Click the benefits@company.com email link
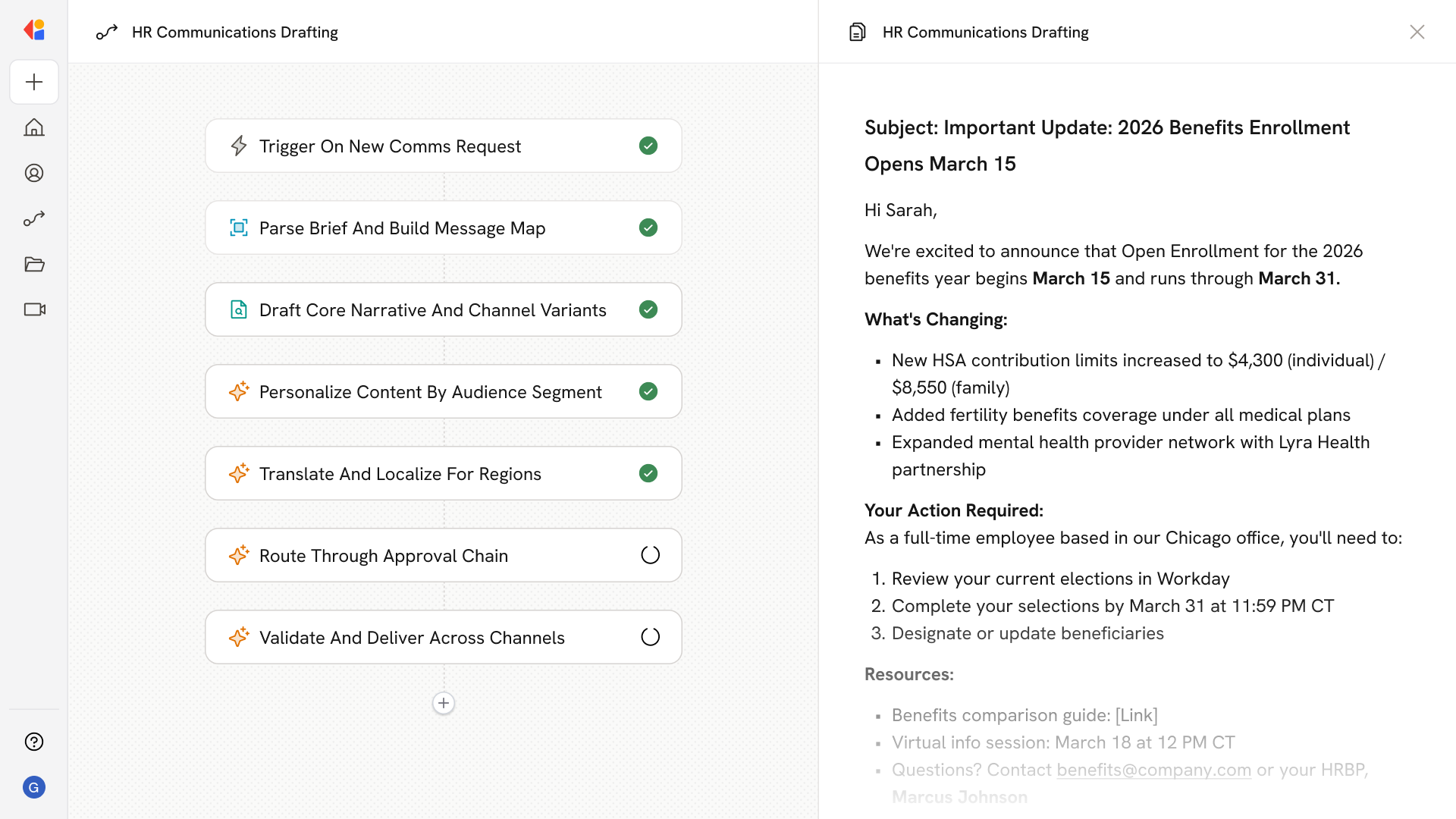Viewport: 1456px width, 819px height. (1153, 770)
